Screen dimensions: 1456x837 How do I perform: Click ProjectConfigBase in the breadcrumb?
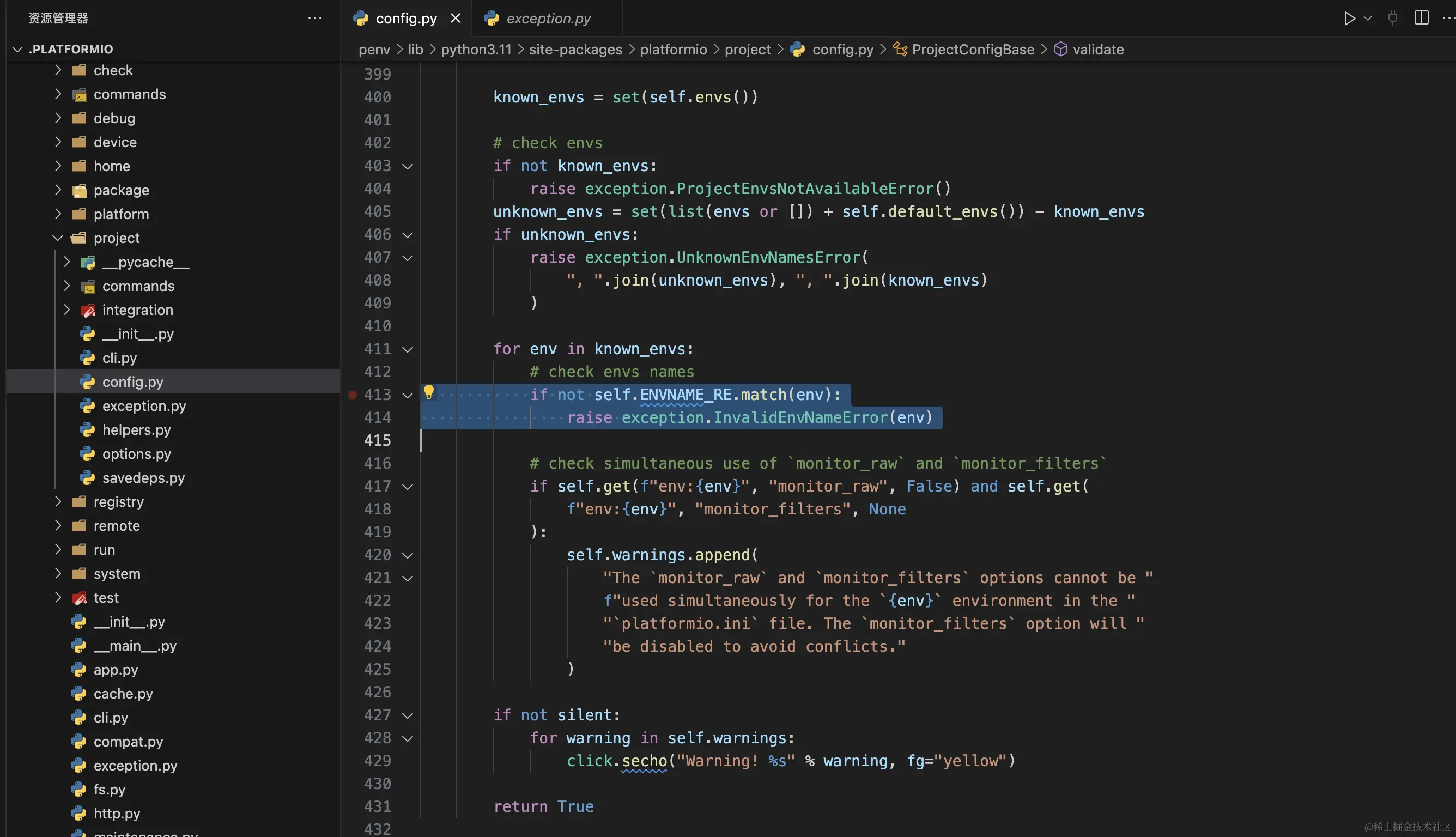click(973, 50)
